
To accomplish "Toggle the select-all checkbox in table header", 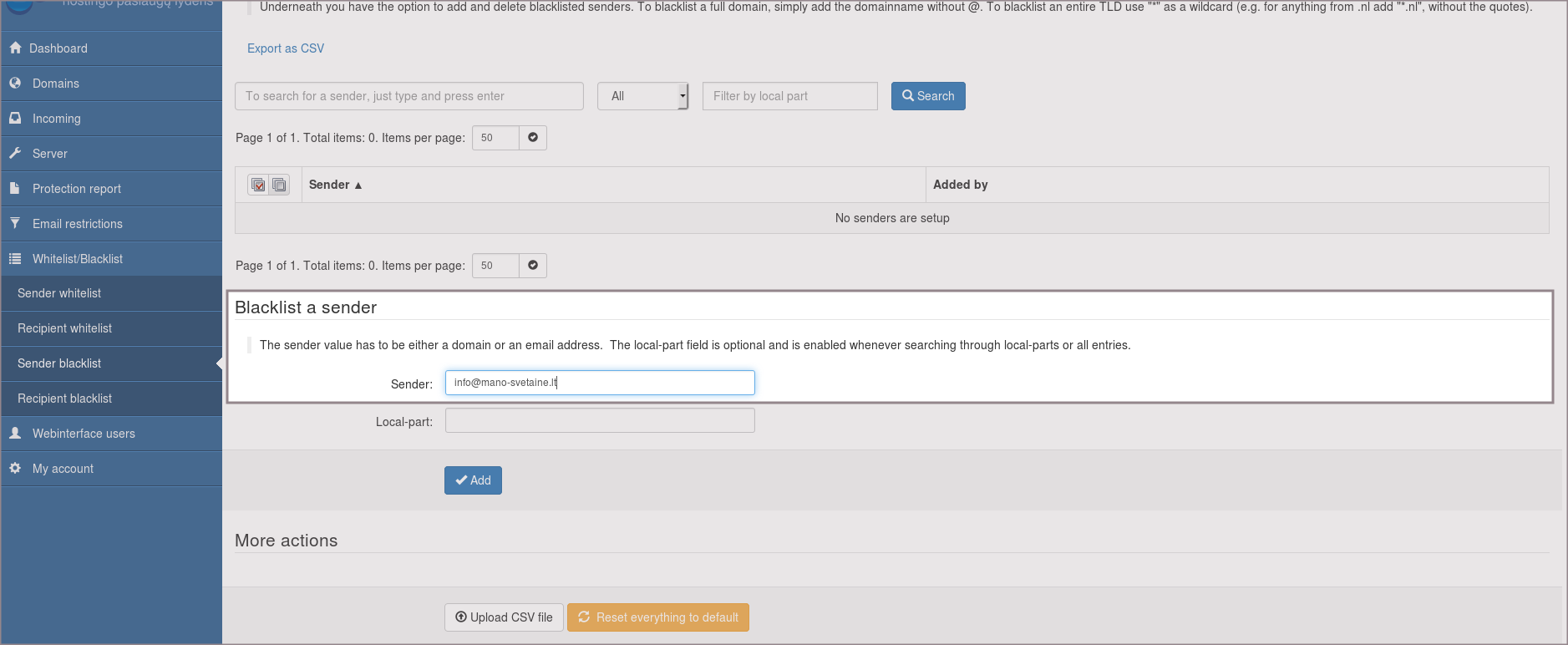I will [x=258, y=185].
